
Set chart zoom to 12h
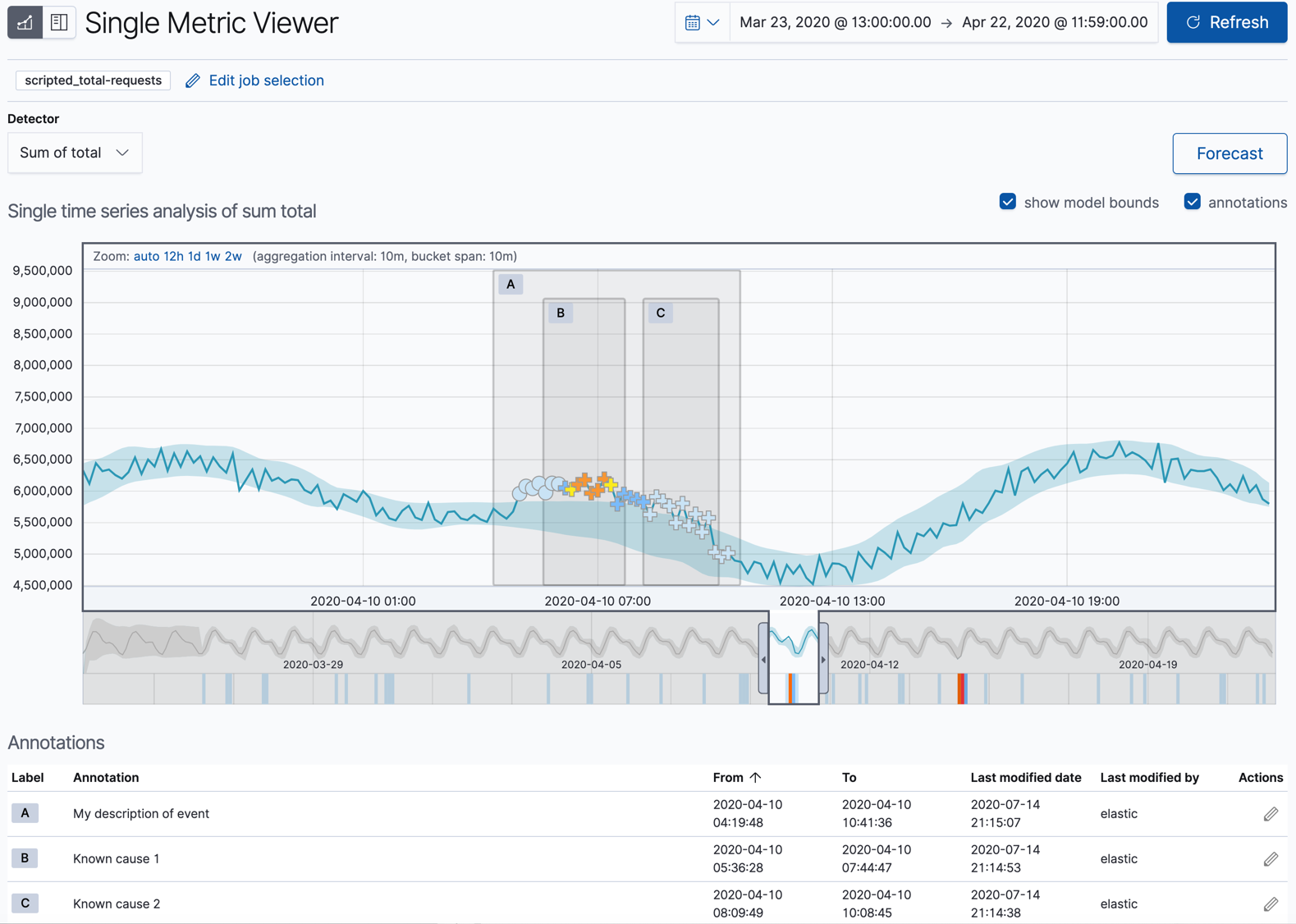(x=173, y=256)
